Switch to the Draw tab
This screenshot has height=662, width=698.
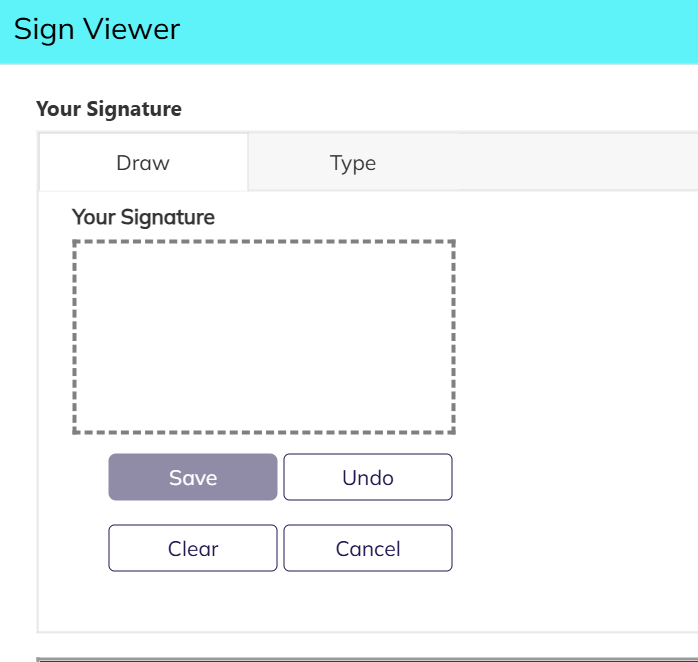(143, 162)
